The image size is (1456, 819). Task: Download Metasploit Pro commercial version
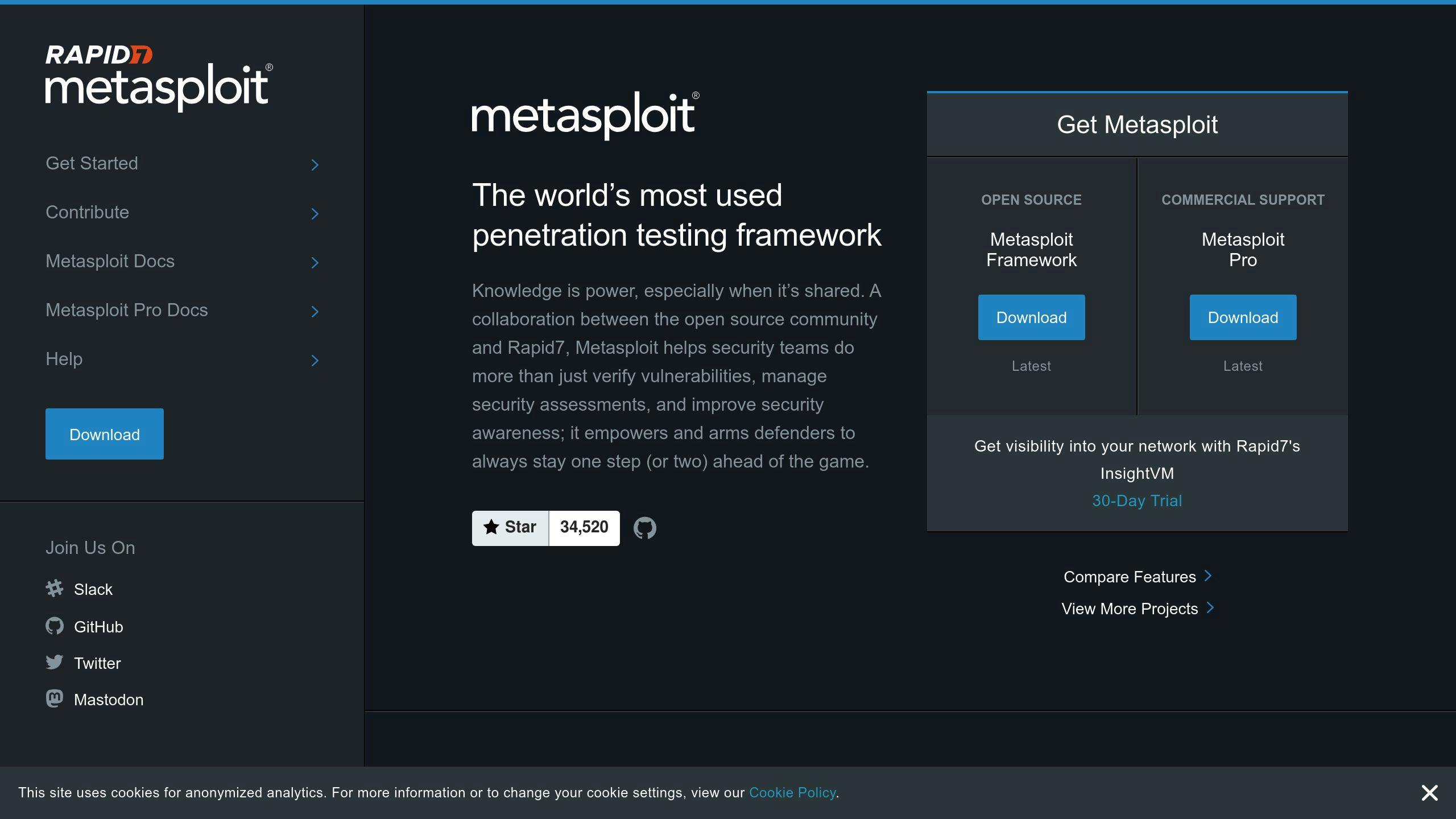tap(1243, 317)
